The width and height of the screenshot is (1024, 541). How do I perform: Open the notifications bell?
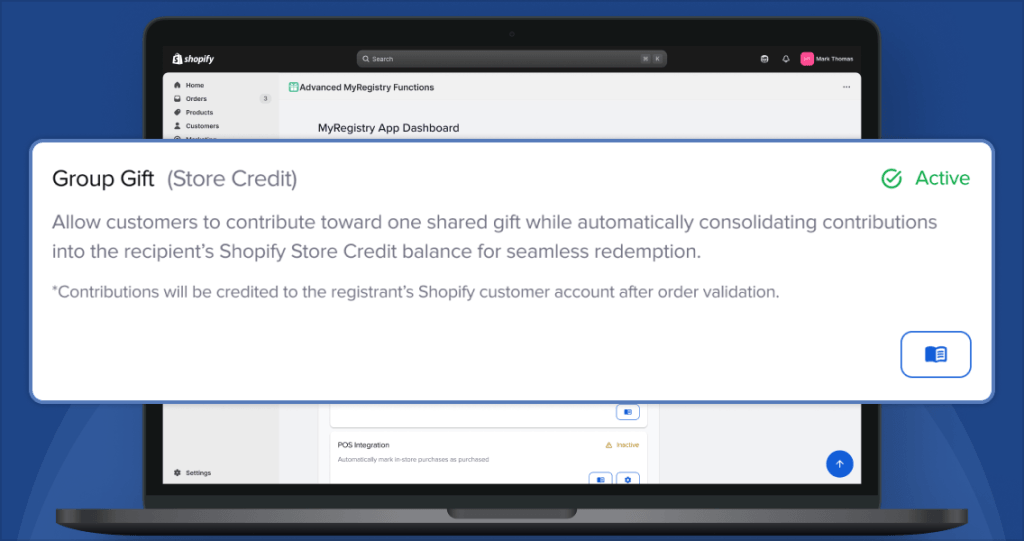(x=786, y=59)
